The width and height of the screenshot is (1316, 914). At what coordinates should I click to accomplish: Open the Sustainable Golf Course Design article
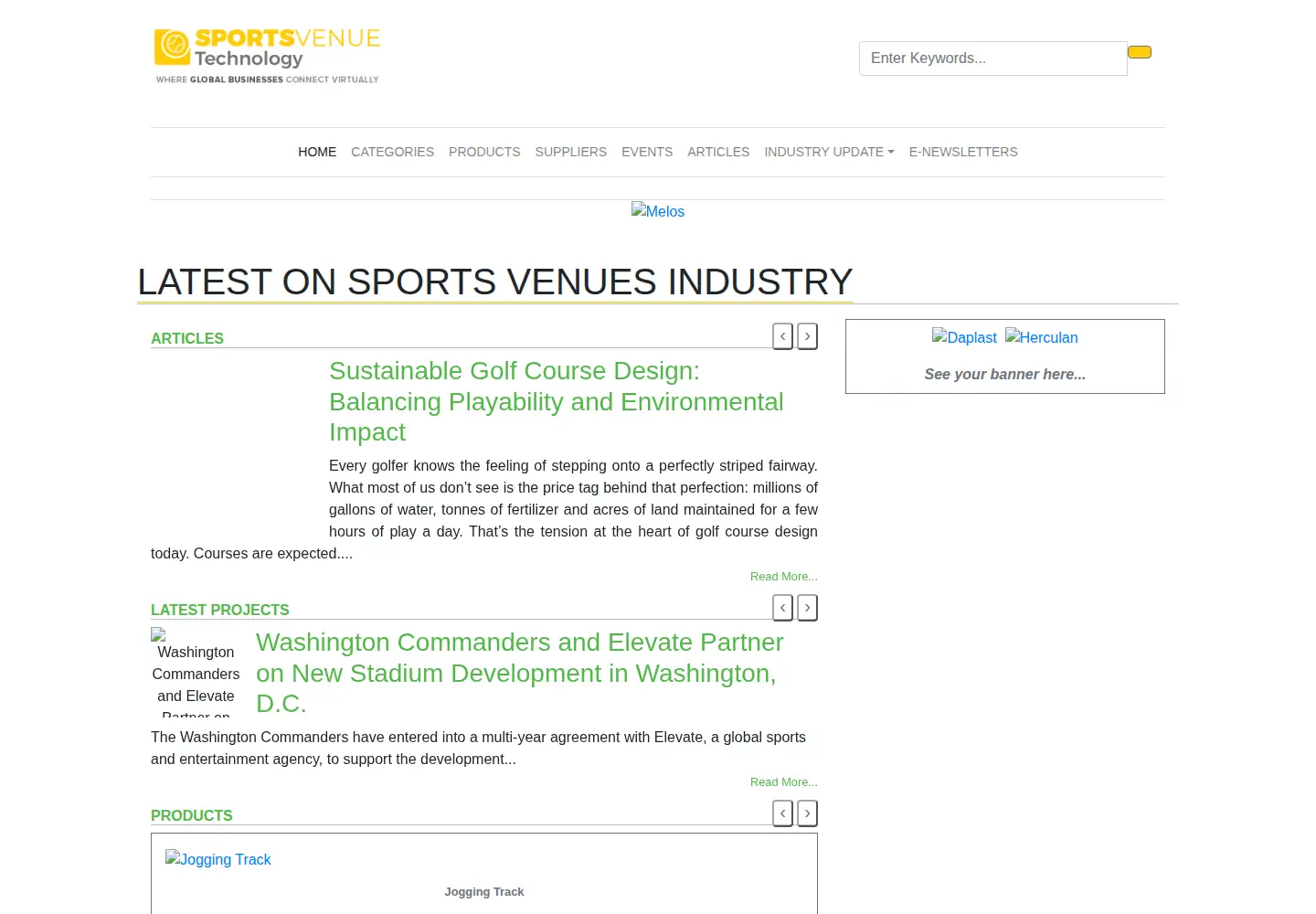pos(557,401)
